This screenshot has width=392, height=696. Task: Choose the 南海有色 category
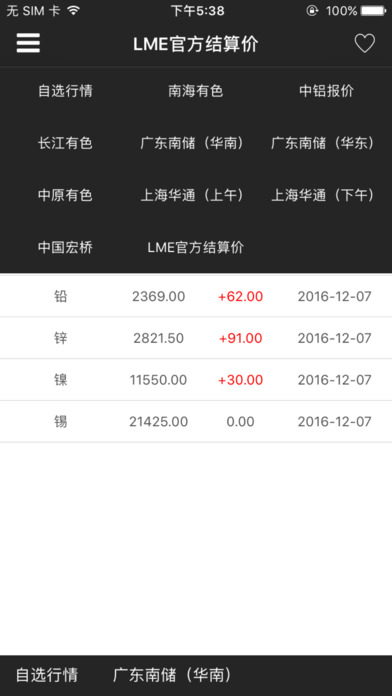click(x=195, y=91)
